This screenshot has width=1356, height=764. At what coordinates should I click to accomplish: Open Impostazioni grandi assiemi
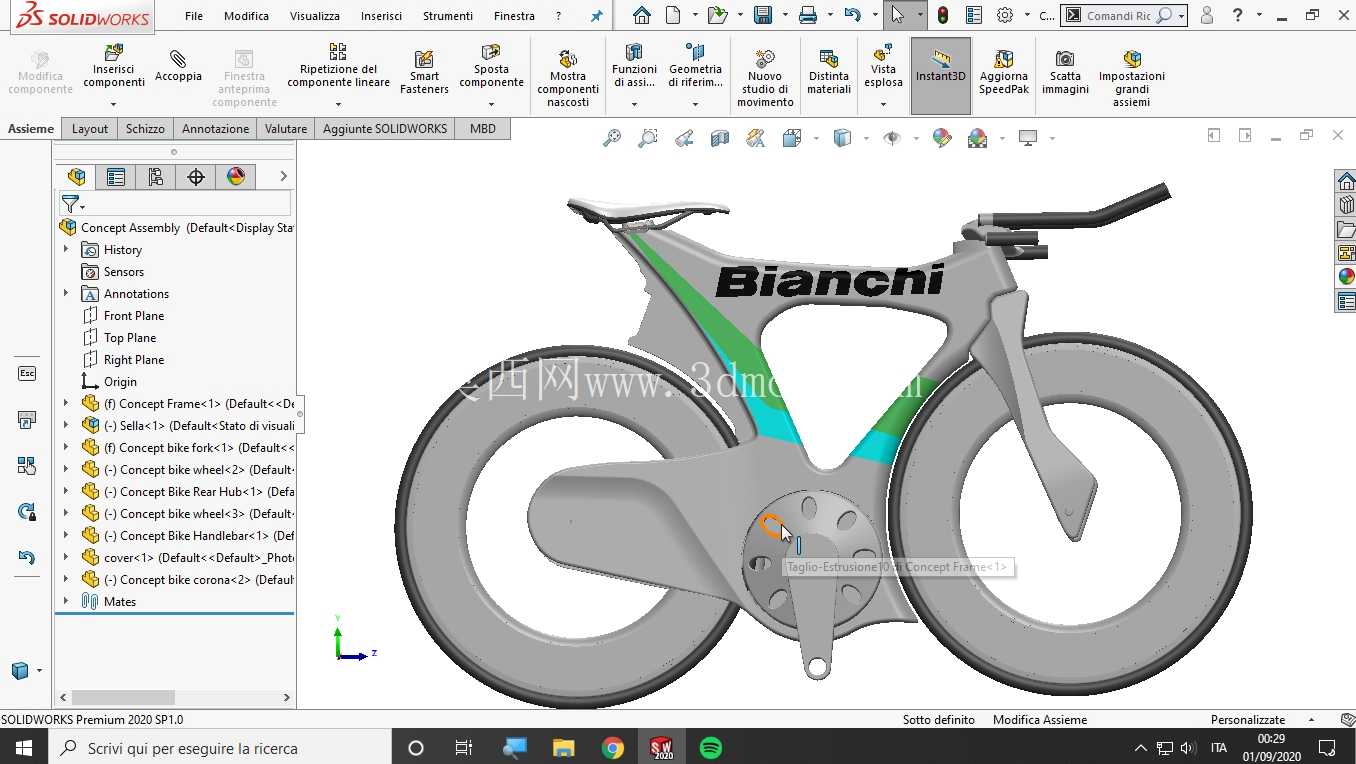click(x=1131, y=78)
